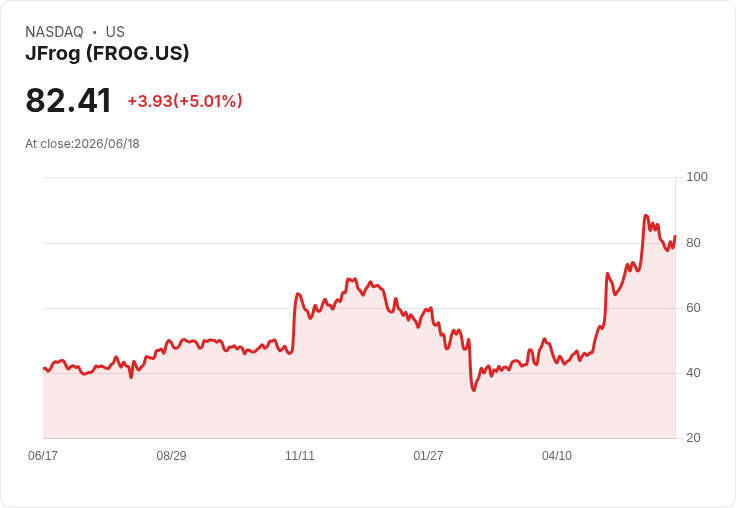Viewport: 736px width, 508px height.
Task: Click the 60 label on price axis
Action: point(693,308)
